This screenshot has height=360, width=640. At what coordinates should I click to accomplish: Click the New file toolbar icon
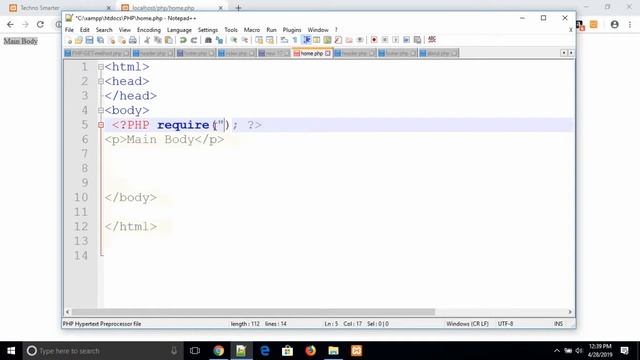(69, 40)
